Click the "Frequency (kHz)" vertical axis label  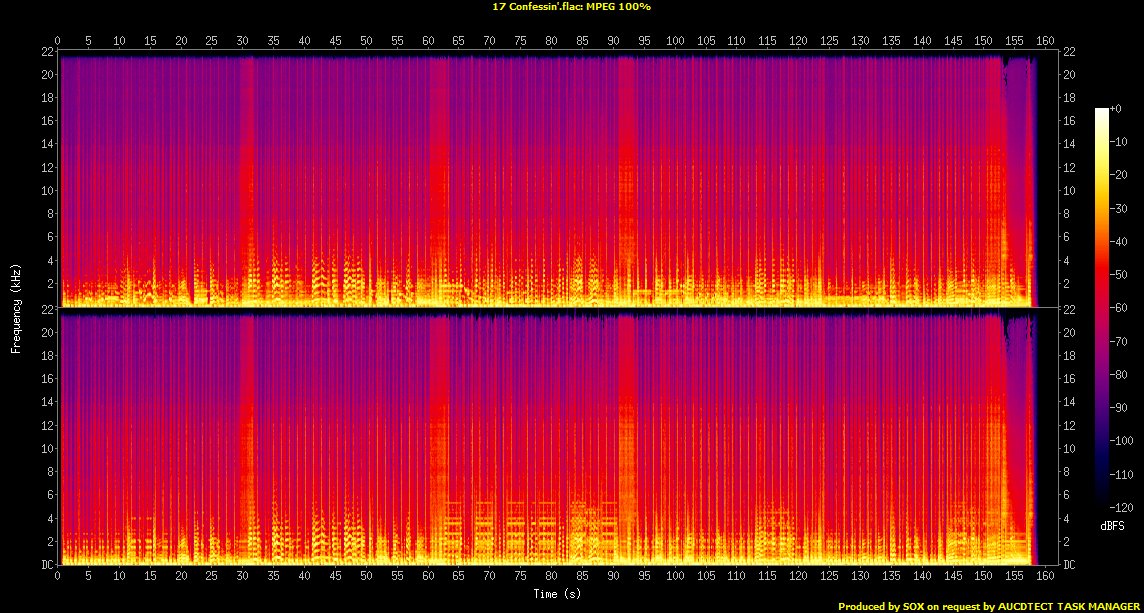point(16,307)
